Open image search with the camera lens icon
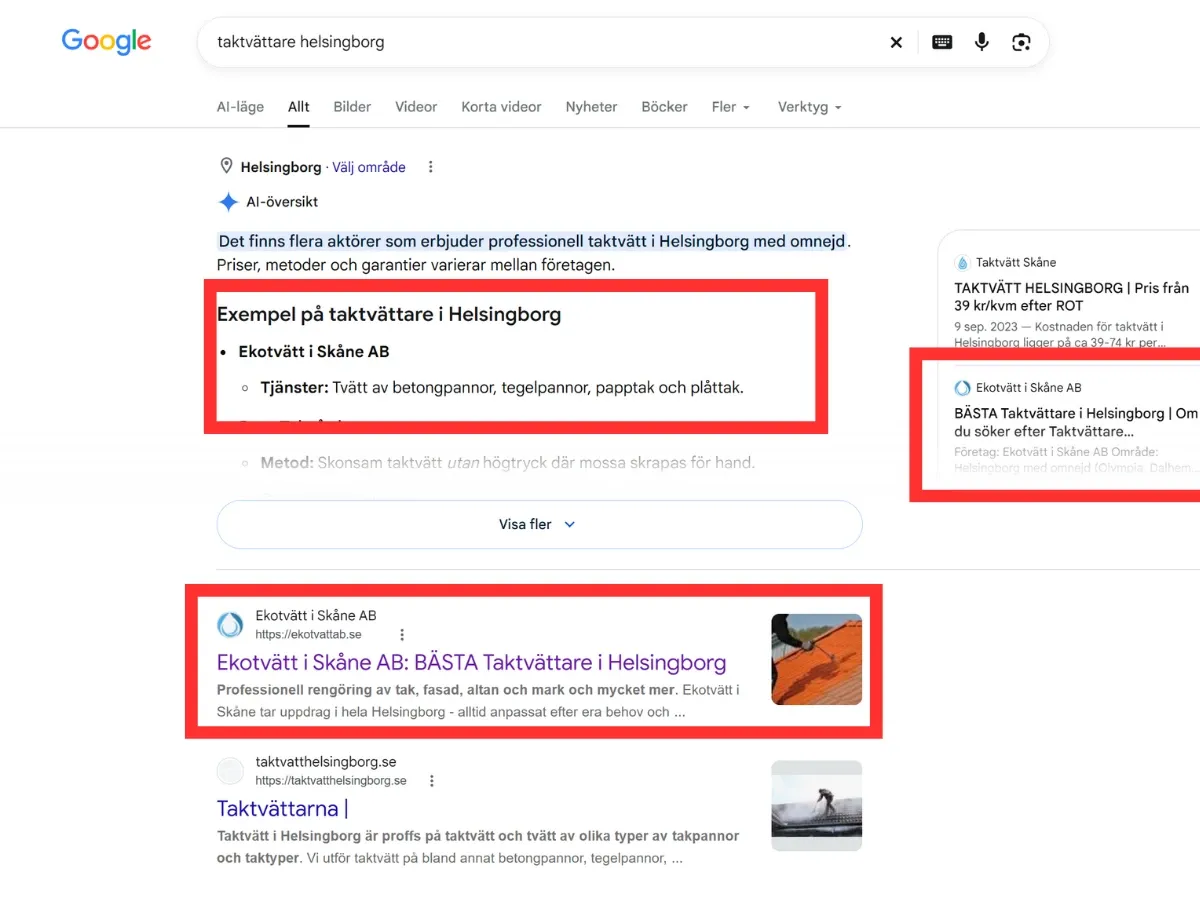Image resolution: width=1200 pixels, height=900 pixels. tap(1021, 42)
